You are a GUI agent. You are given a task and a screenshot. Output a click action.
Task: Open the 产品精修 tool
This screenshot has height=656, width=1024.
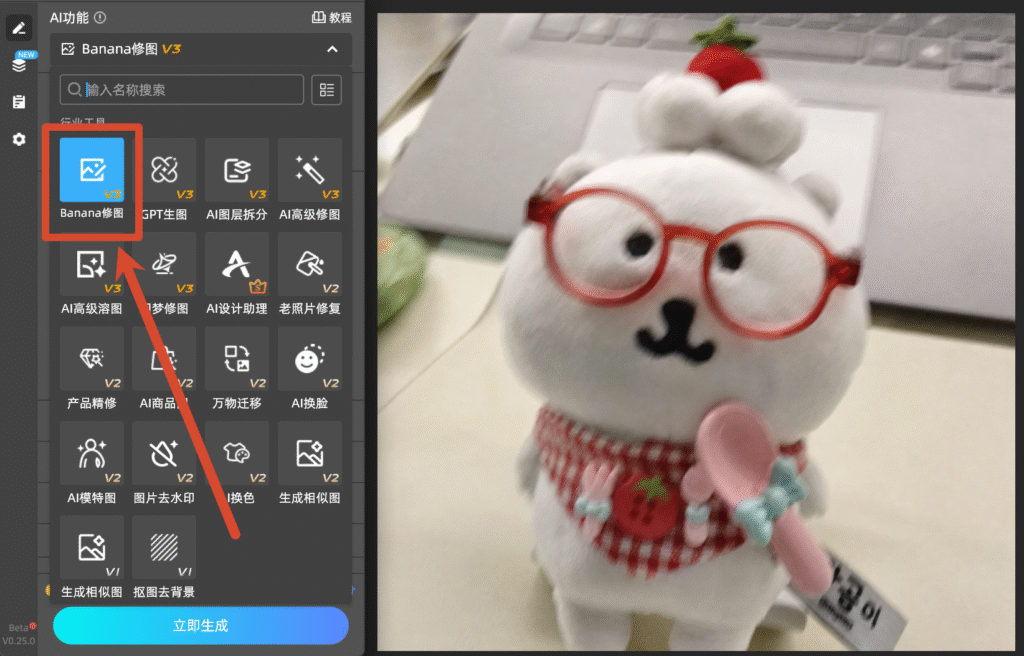click(x=91, y=359)
